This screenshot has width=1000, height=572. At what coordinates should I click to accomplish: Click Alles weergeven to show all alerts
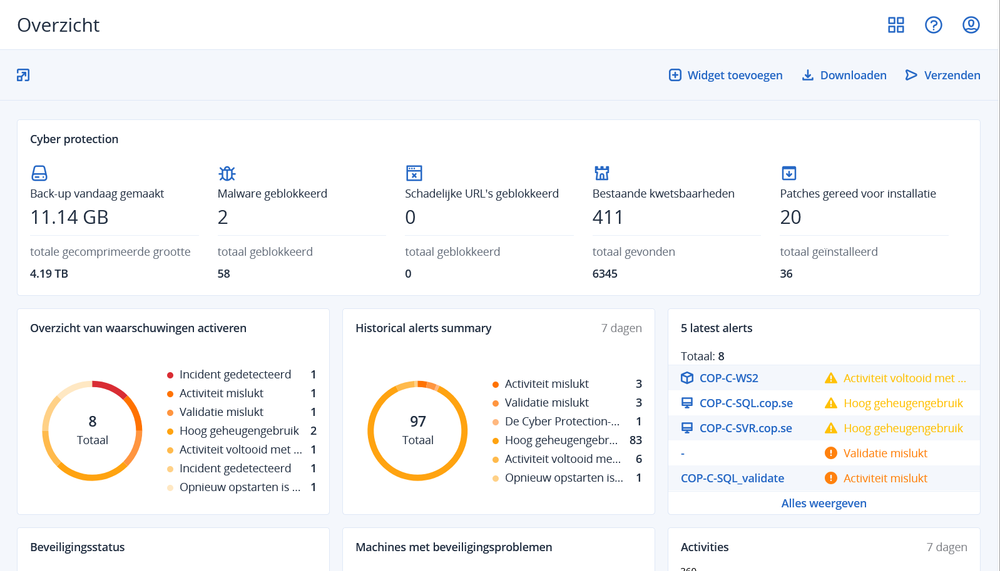(823, 503)
